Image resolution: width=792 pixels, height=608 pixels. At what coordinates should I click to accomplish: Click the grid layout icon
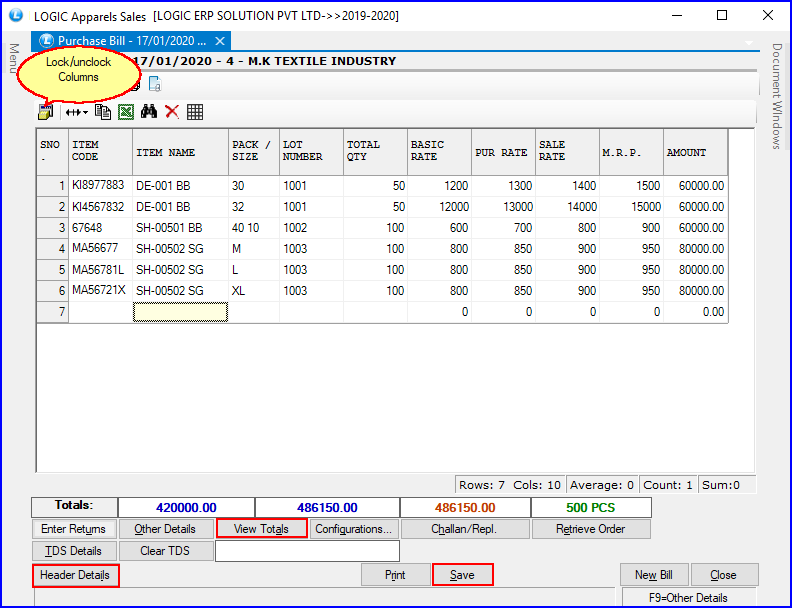click(x=195, y=112)
